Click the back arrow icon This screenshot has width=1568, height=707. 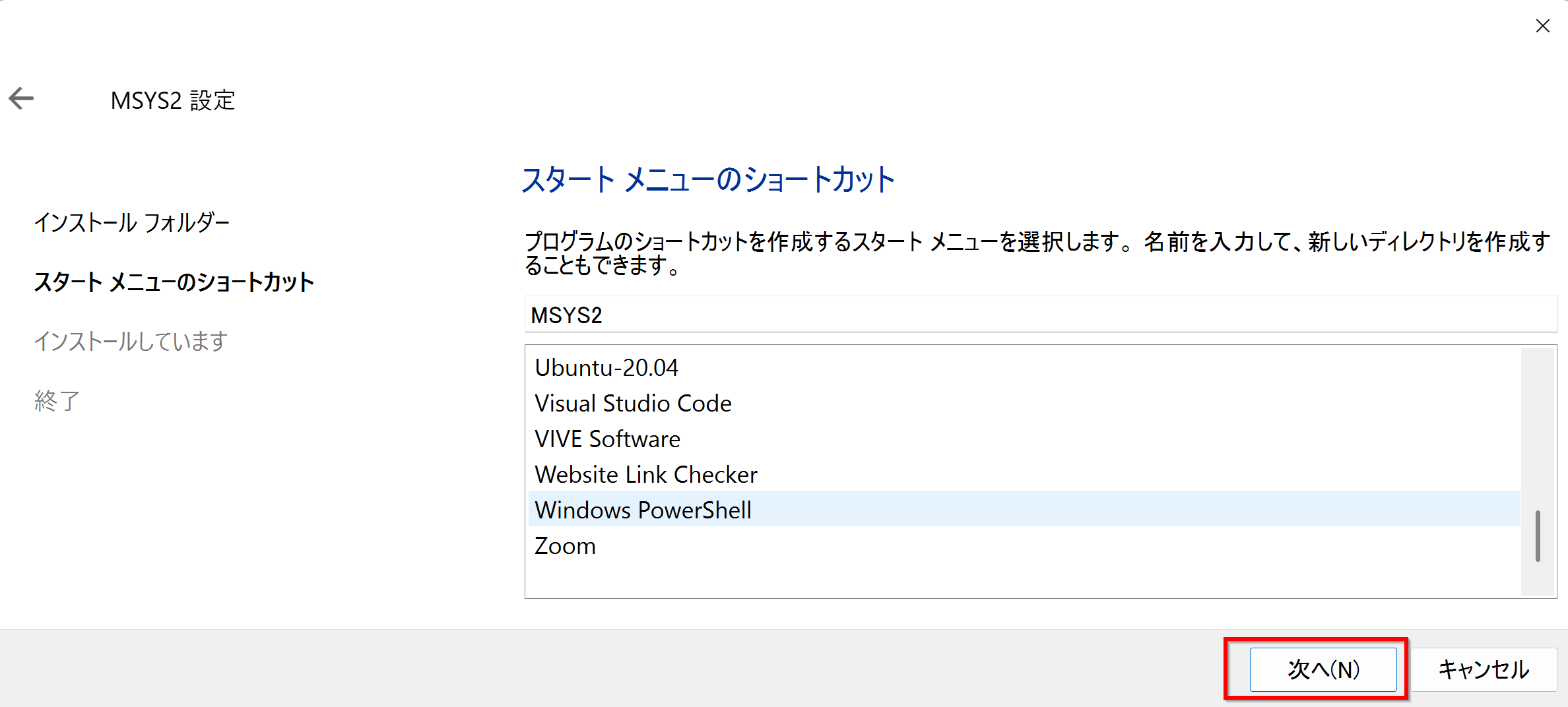tap(21, 99)
